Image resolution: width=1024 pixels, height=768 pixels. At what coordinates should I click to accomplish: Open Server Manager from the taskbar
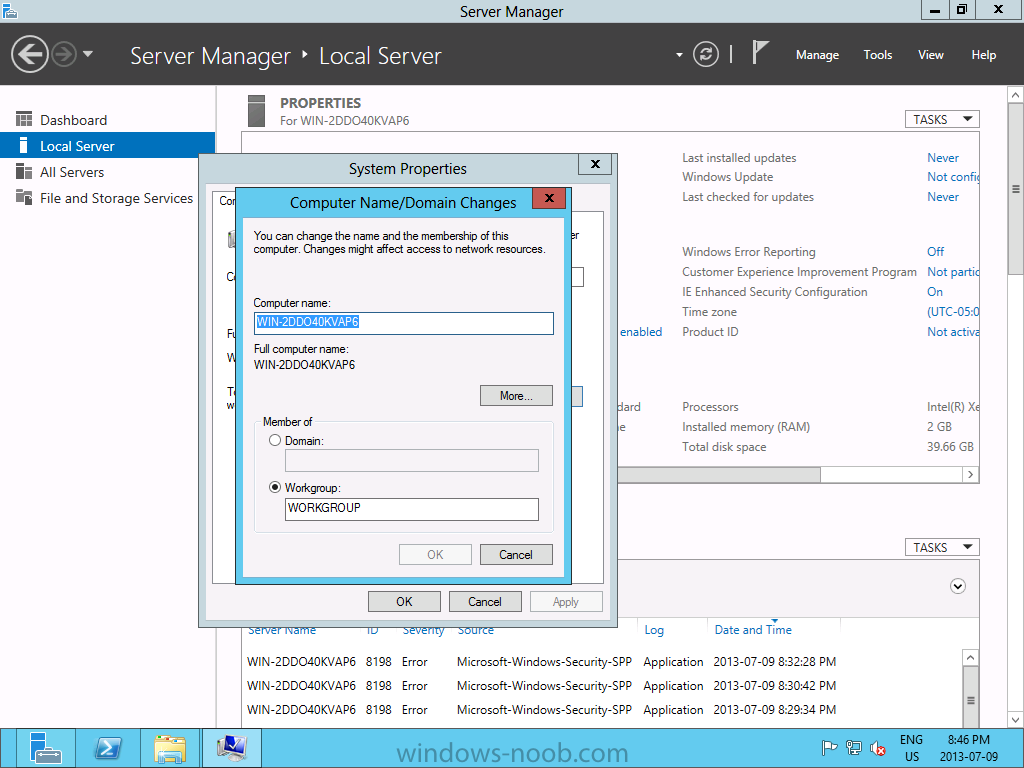tap(45, 748)
